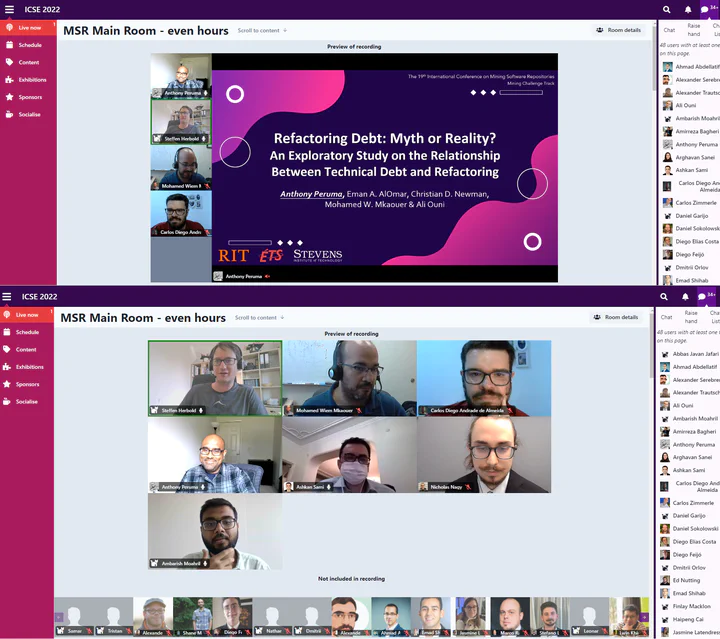Open notifications bell in the lower header
Viewport: 720px width, 639px height.
(686, 296)
